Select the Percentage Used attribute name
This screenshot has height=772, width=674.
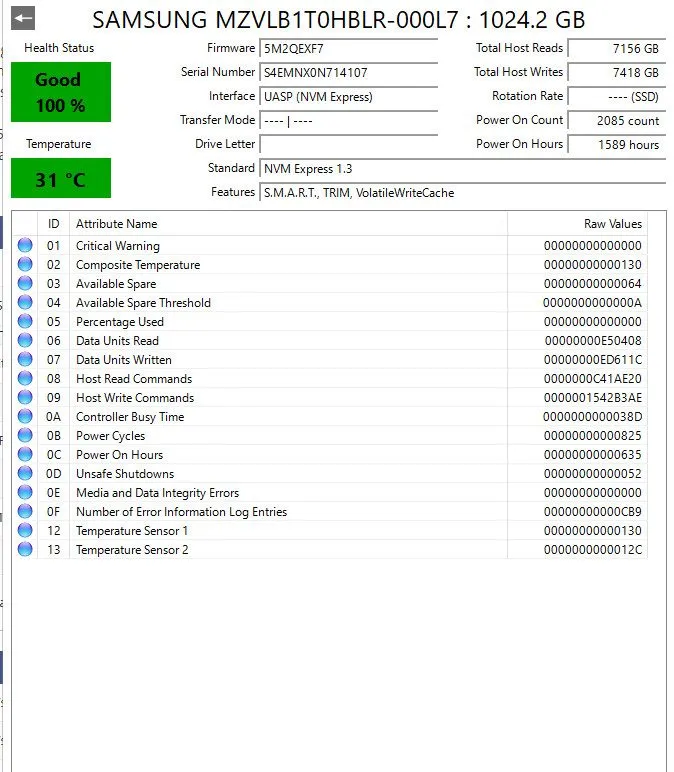(x=120, y=322)
